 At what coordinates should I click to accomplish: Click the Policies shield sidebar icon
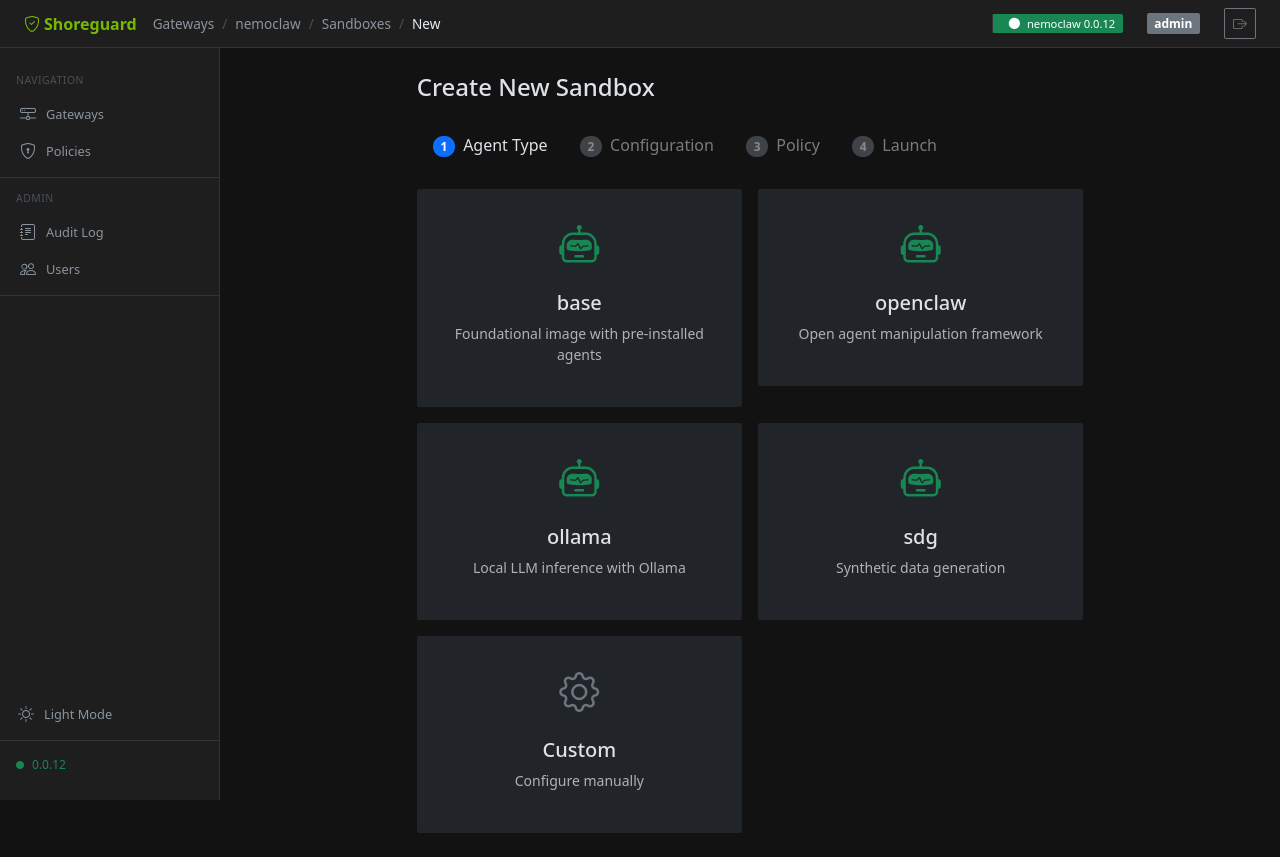pyautogui.click(x=28, y=151)
